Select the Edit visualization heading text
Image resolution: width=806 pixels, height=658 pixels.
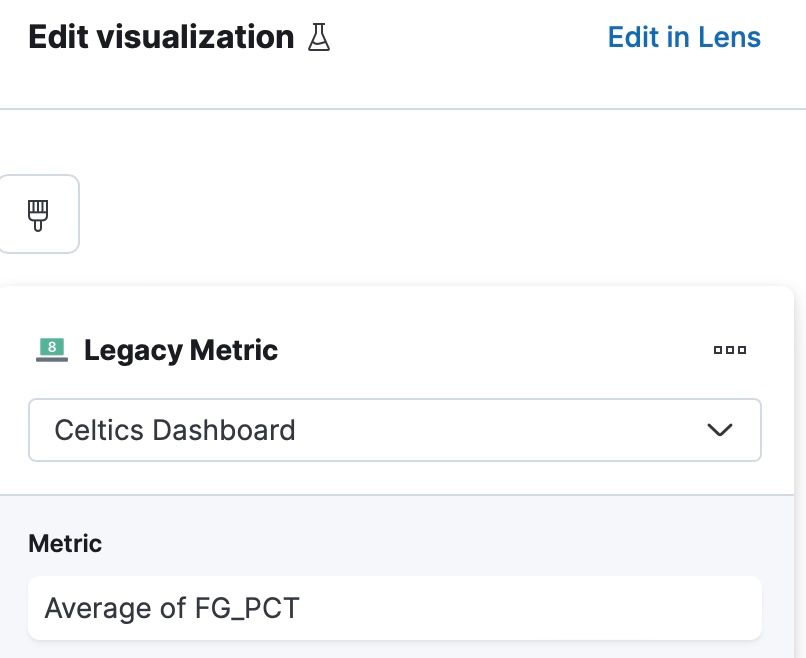(x=161, y=38)
